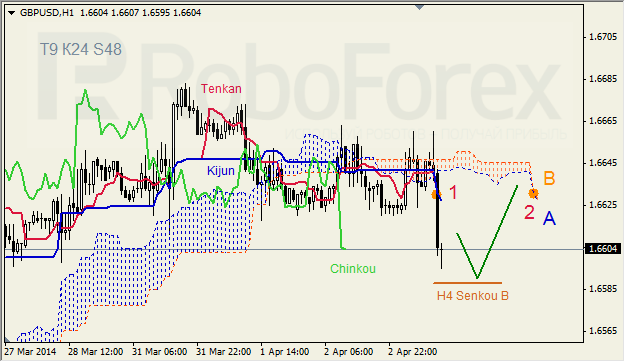Click the T9 K24 S48 parameters text
625x362 pixels.
click(x=81, y=49)
